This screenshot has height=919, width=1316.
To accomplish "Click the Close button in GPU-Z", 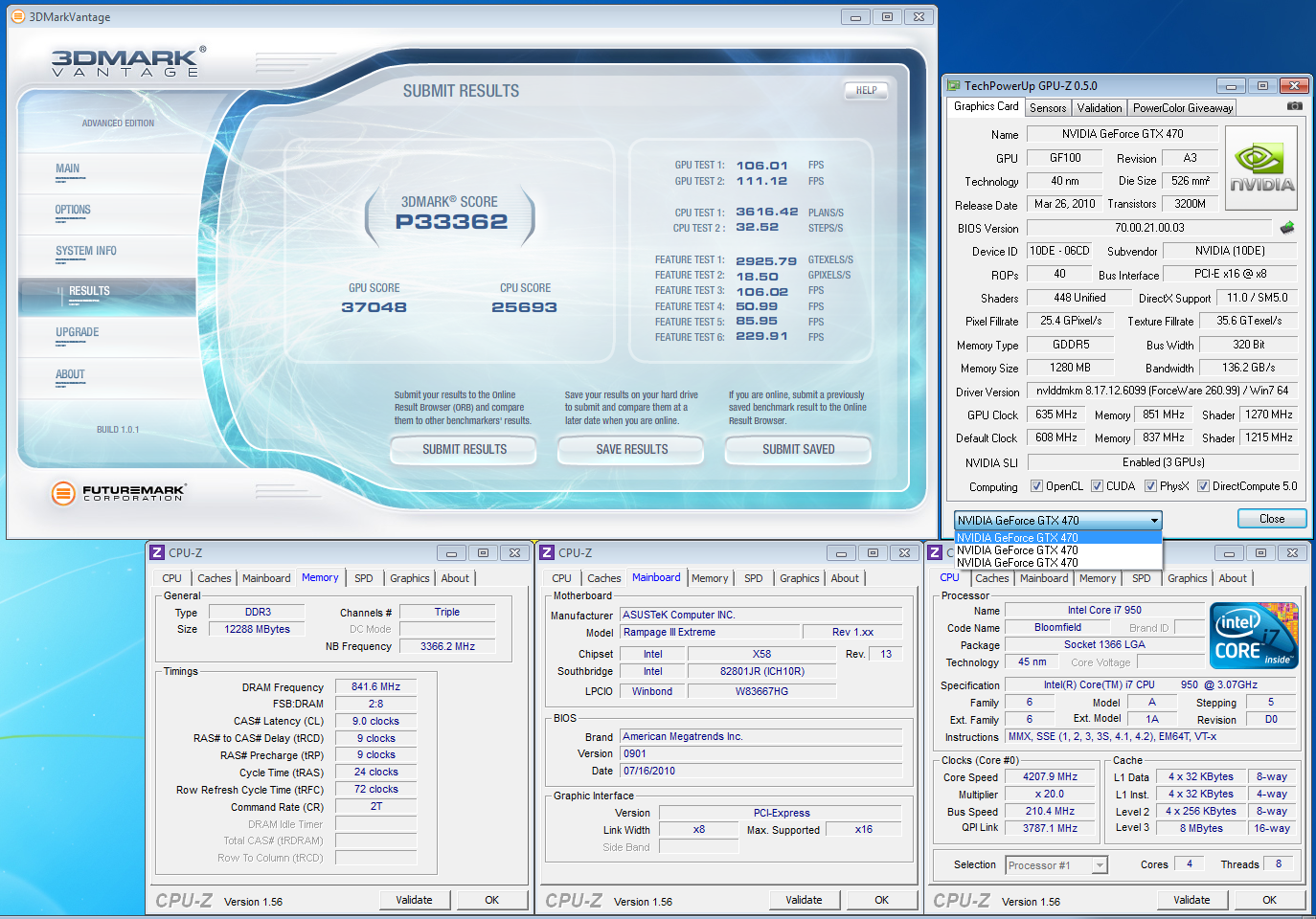I will [1272, 519].
